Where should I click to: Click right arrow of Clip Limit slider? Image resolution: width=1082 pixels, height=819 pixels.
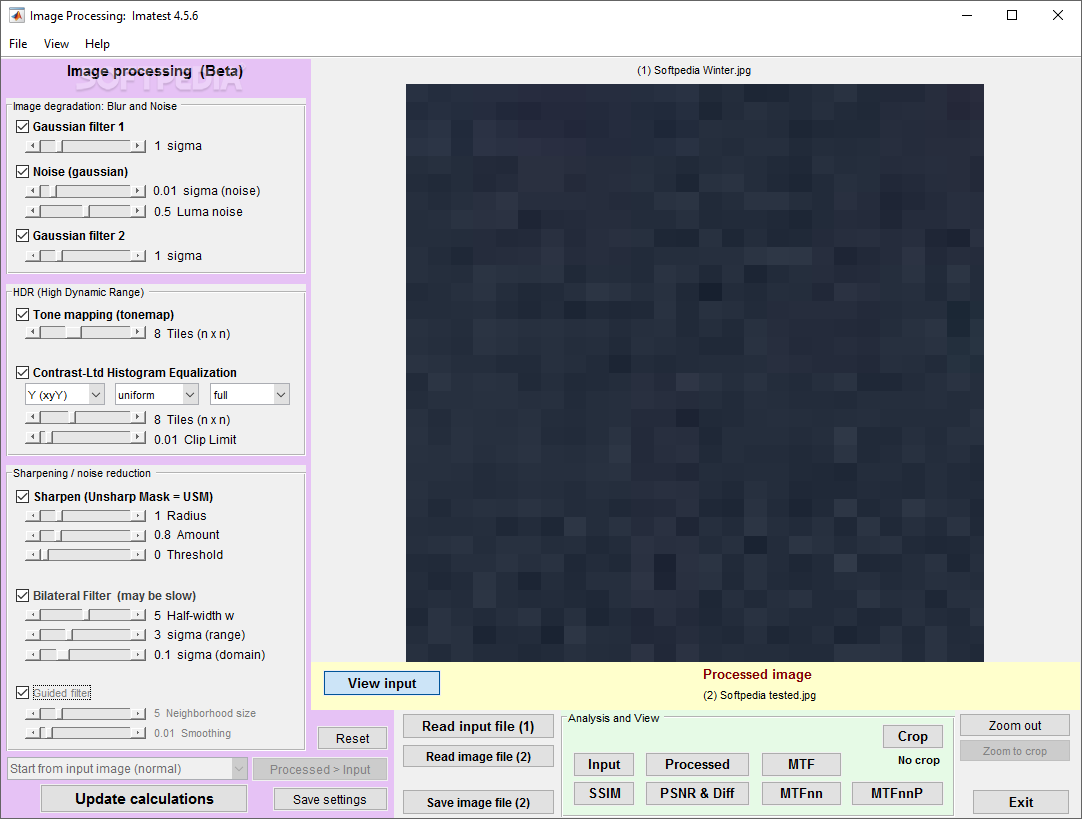click(139, 437)
